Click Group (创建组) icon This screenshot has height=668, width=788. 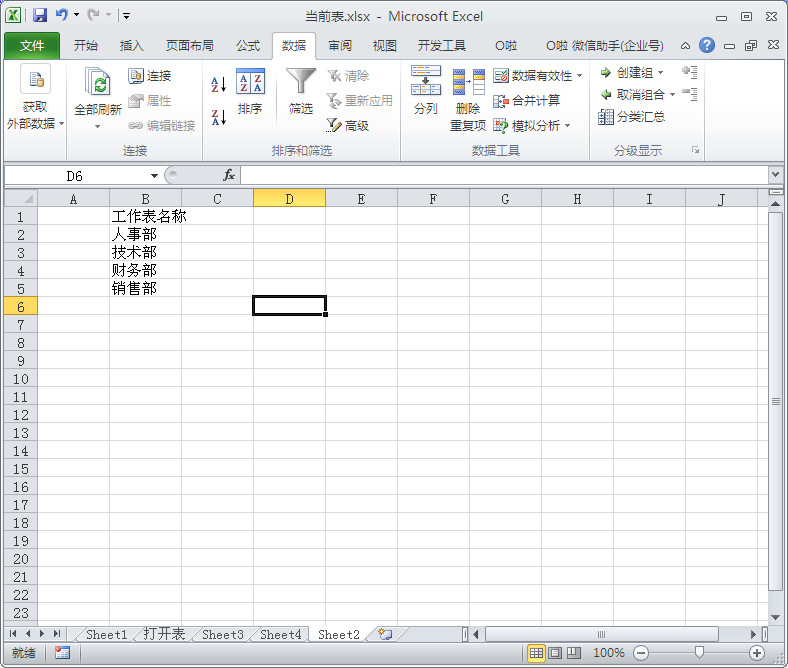pos(606,73)
